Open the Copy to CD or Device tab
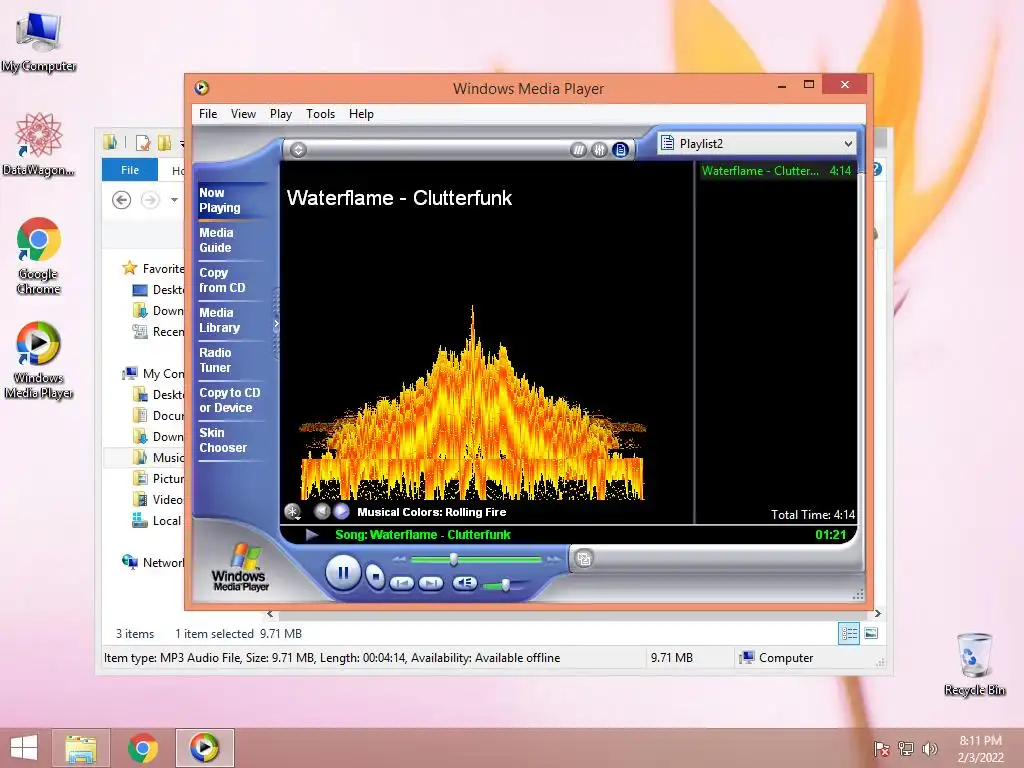 [x=229, y=400]
